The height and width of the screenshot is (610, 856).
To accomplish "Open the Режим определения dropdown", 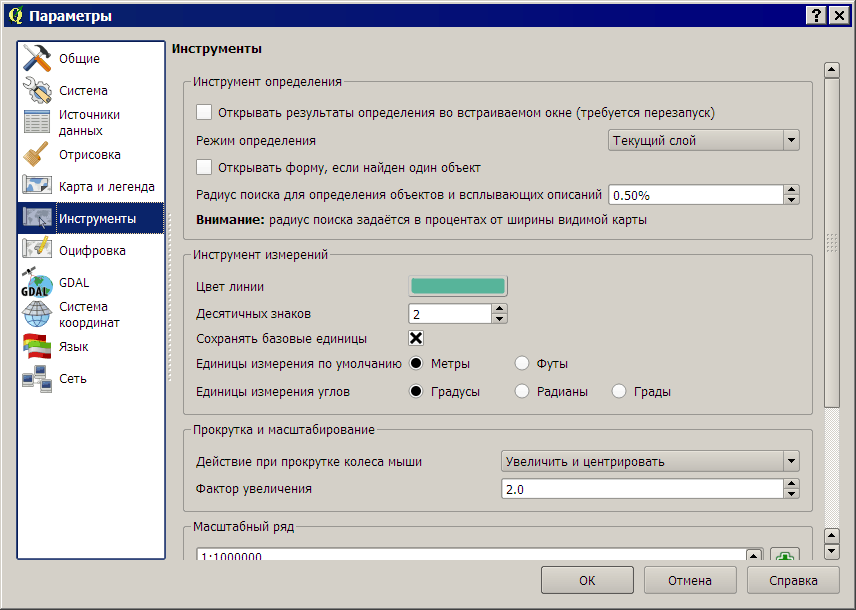I will tap(702, 140).
